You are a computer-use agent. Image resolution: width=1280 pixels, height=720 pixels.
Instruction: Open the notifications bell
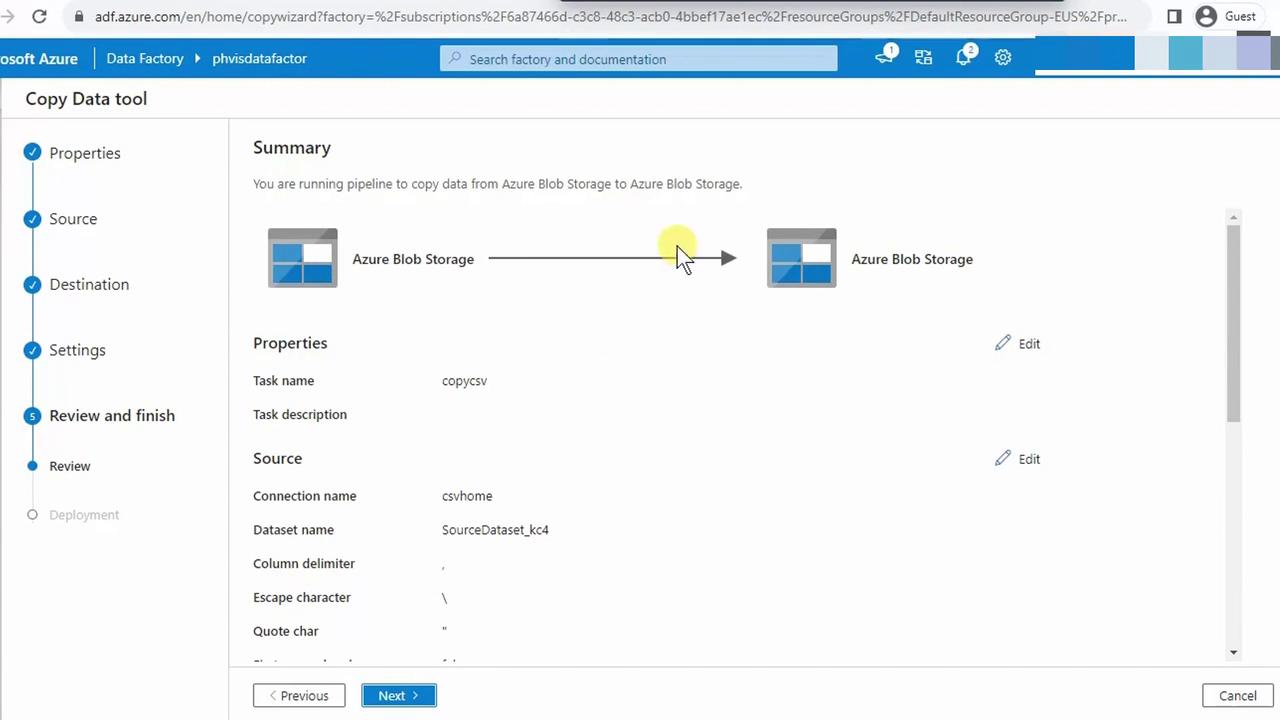tap(963, 58)
